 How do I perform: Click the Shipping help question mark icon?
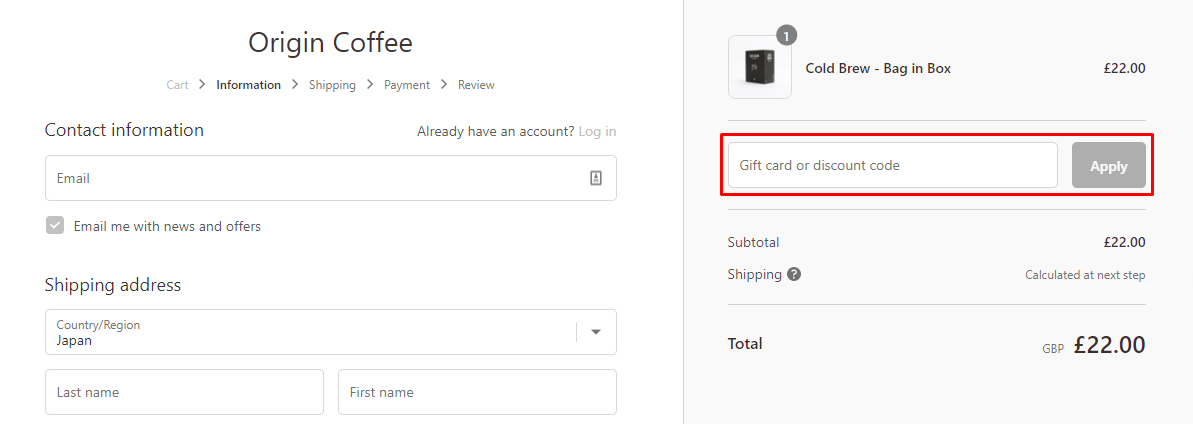(794, 274)
